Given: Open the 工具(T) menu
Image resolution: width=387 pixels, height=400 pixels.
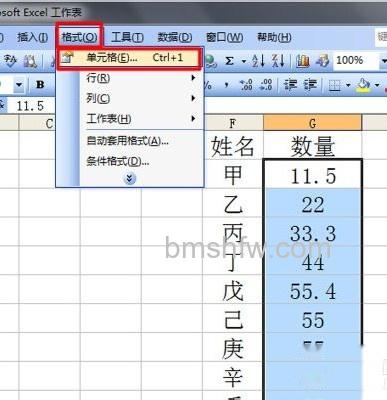Looking at the screenshot, I should 127,37.
